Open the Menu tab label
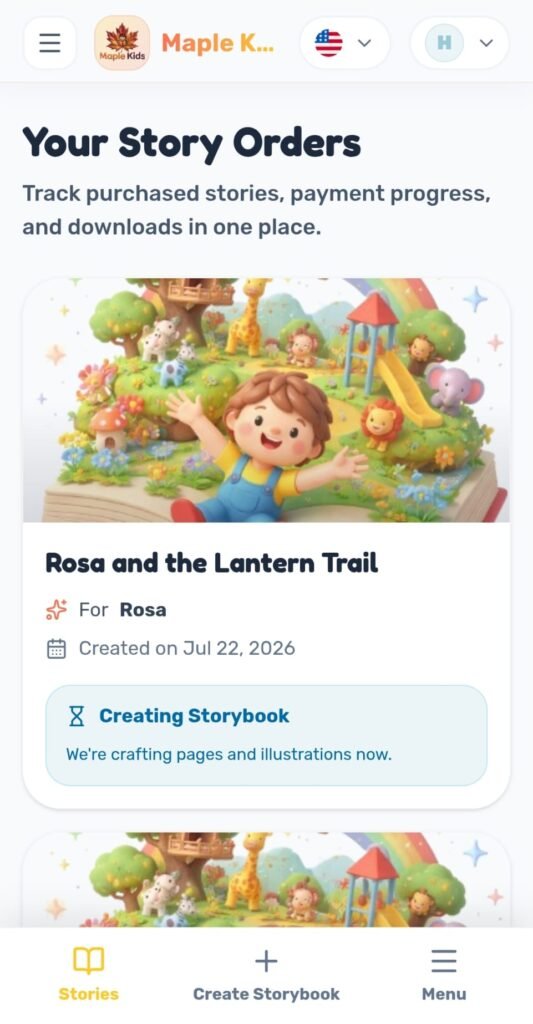Screen dimensions: 533x1024 coord(444,994)
